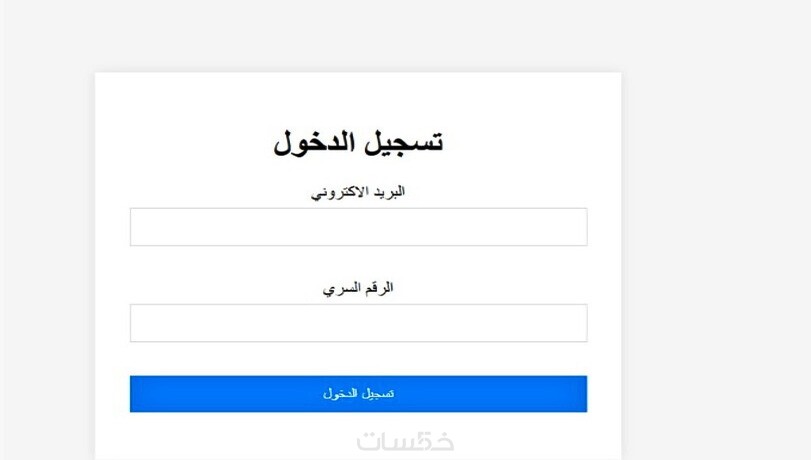Click the الرقم السري label text
The width and height of the screenshot is (811, 460).
(x=358, y=288)
